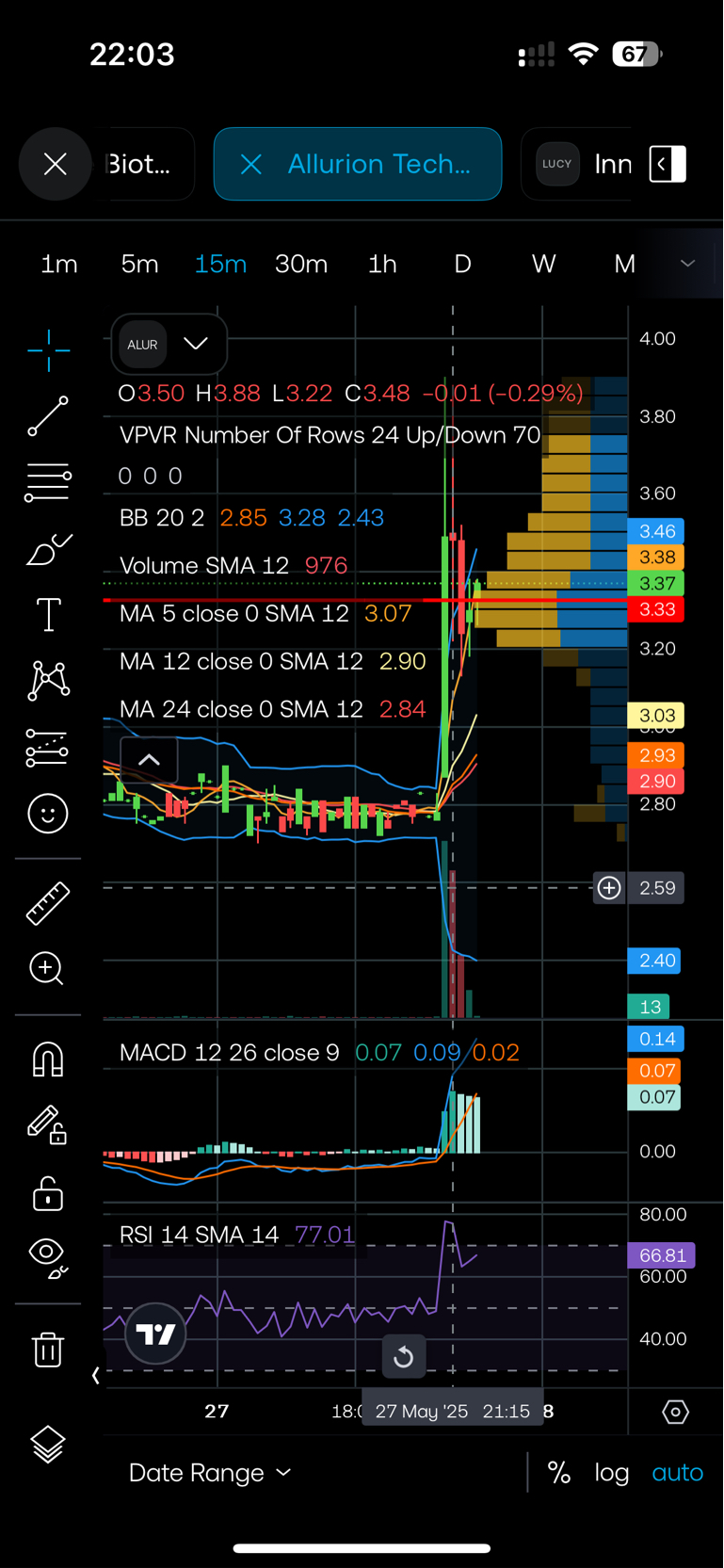The image size is (724, 1568).
Task: Click the MA 5 close indicator label
Action: coord(234,614)
